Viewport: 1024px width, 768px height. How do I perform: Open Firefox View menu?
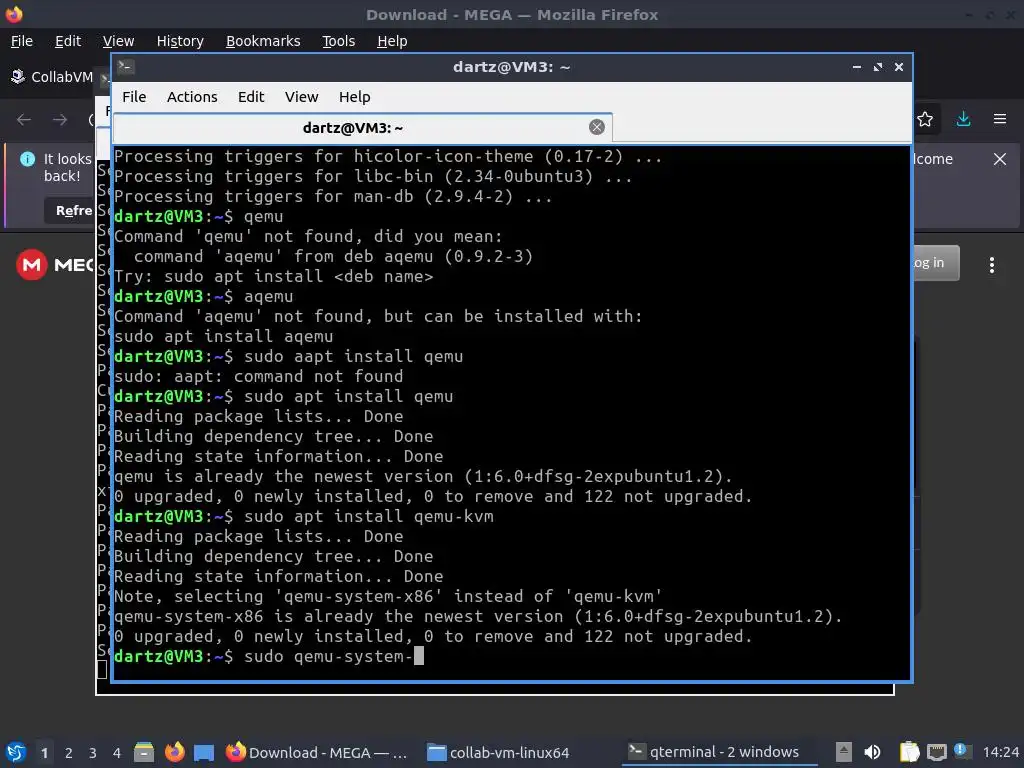[x=118, y=41]
